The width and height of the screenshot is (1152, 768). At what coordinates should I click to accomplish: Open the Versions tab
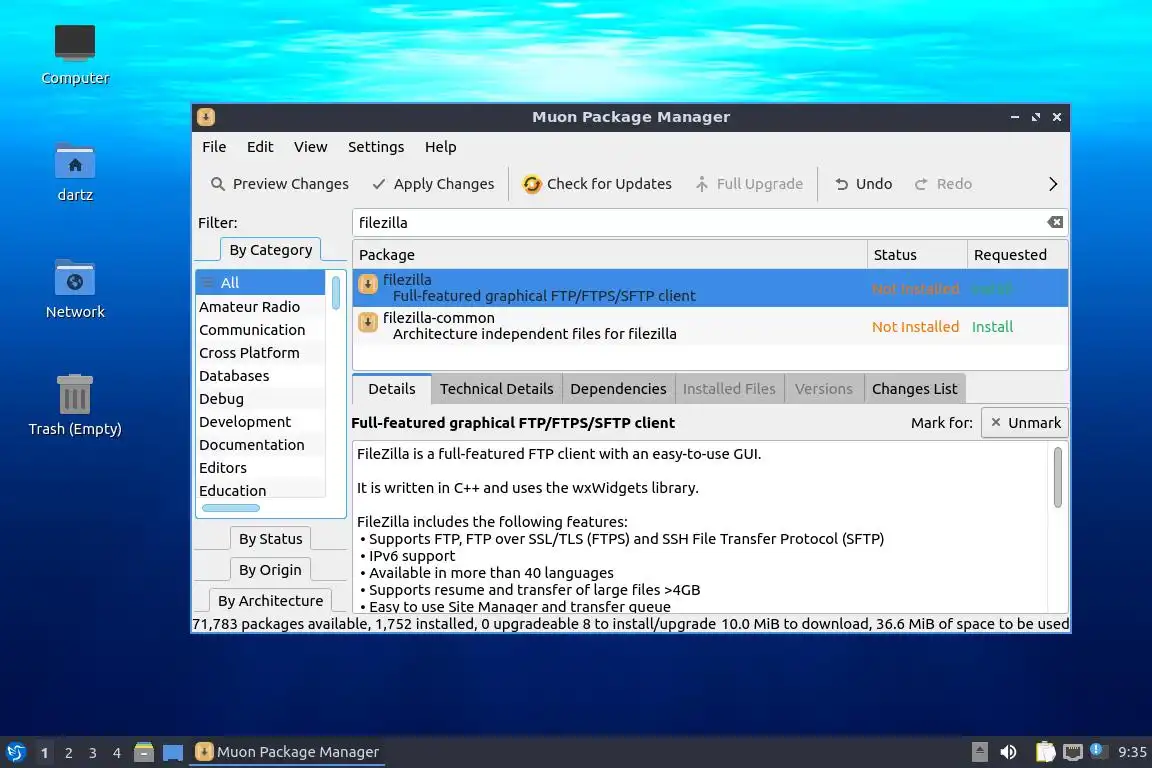click(x=824, y=389)
